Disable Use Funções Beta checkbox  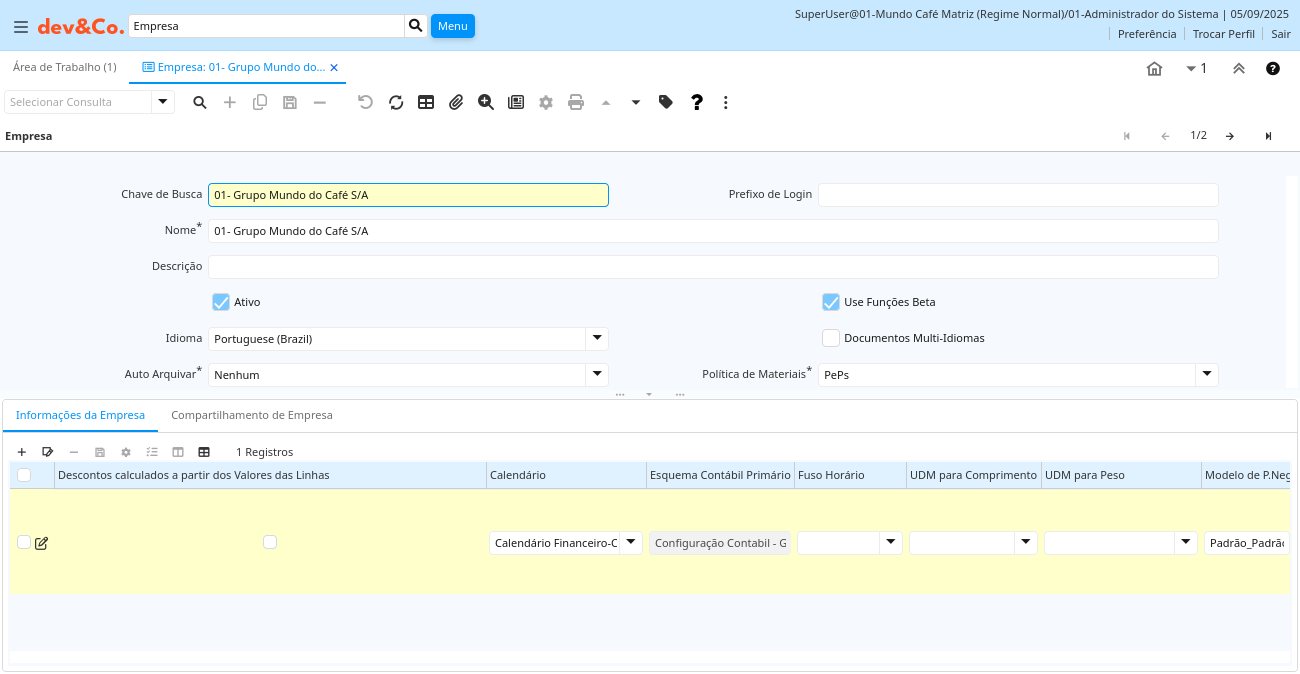click(830, 302)
